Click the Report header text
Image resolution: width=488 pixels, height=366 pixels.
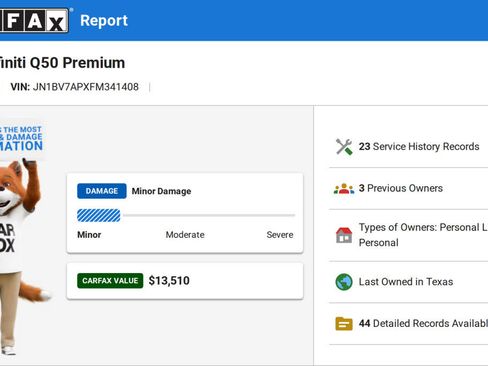104,21
